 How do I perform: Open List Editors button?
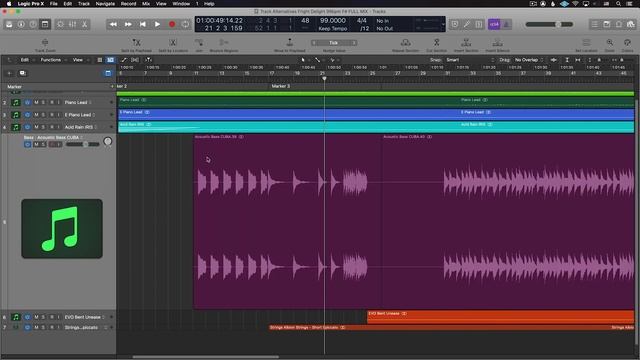click(x=595, y=24)
